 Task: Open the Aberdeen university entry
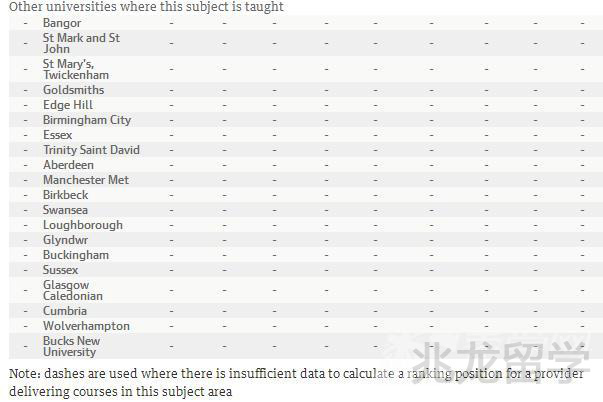tap(68, 165)
